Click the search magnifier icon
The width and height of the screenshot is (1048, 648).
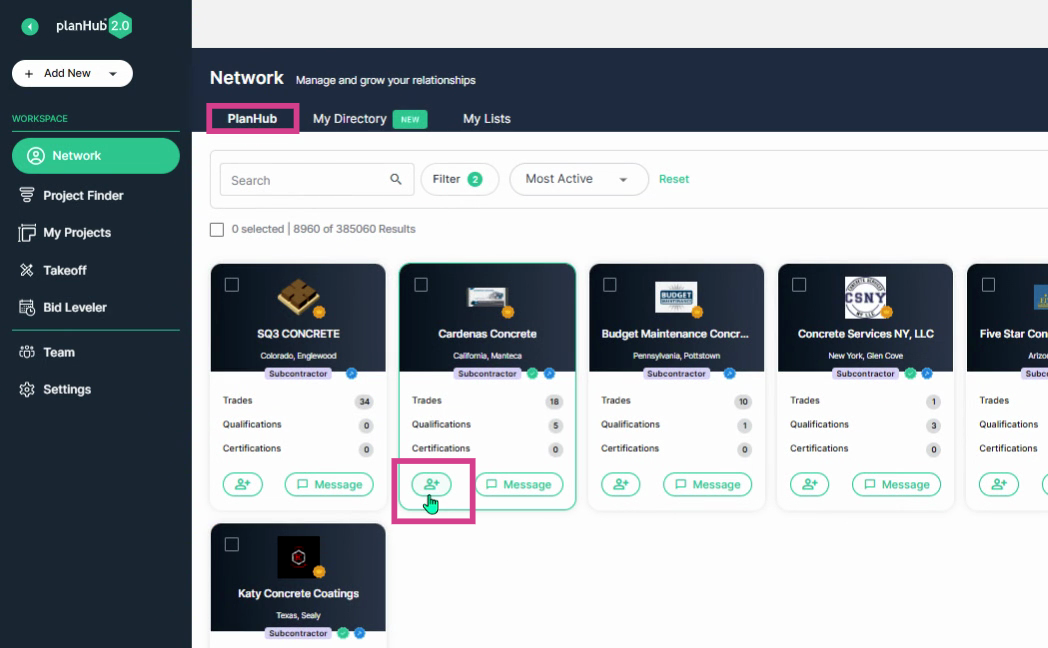pos(396,179)
